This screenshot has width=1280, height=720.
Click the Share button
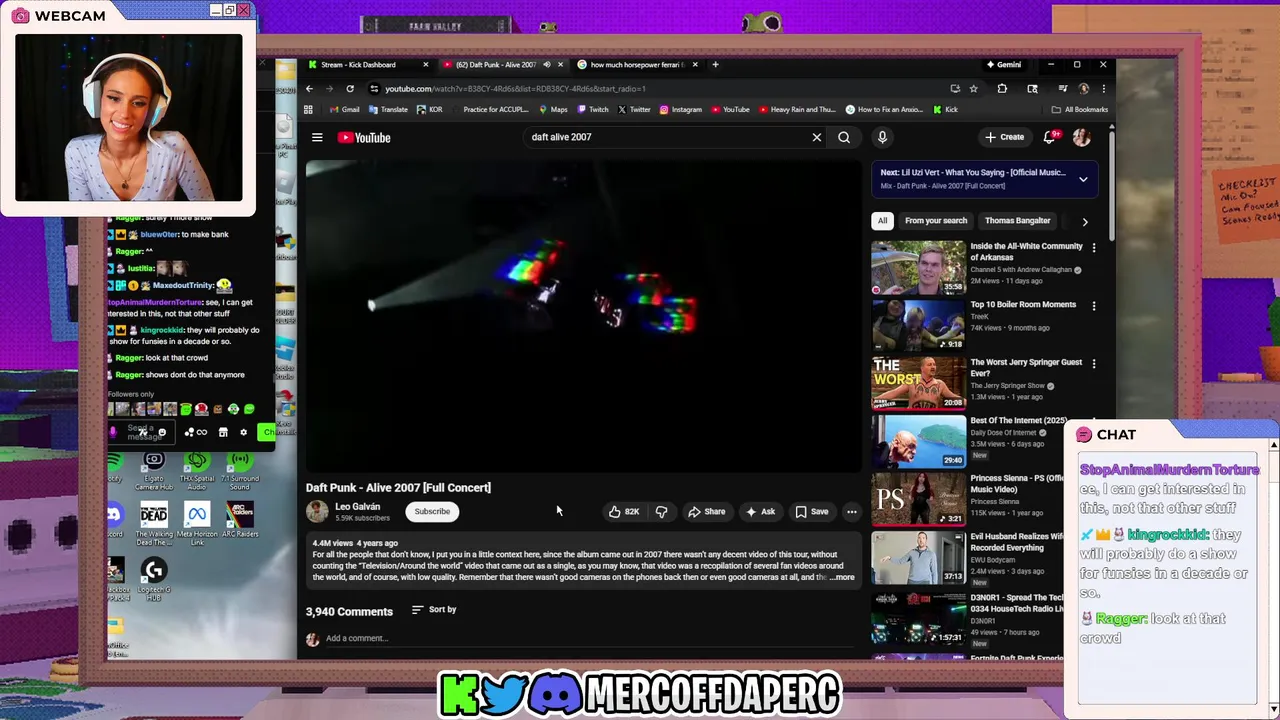(706, 512)
